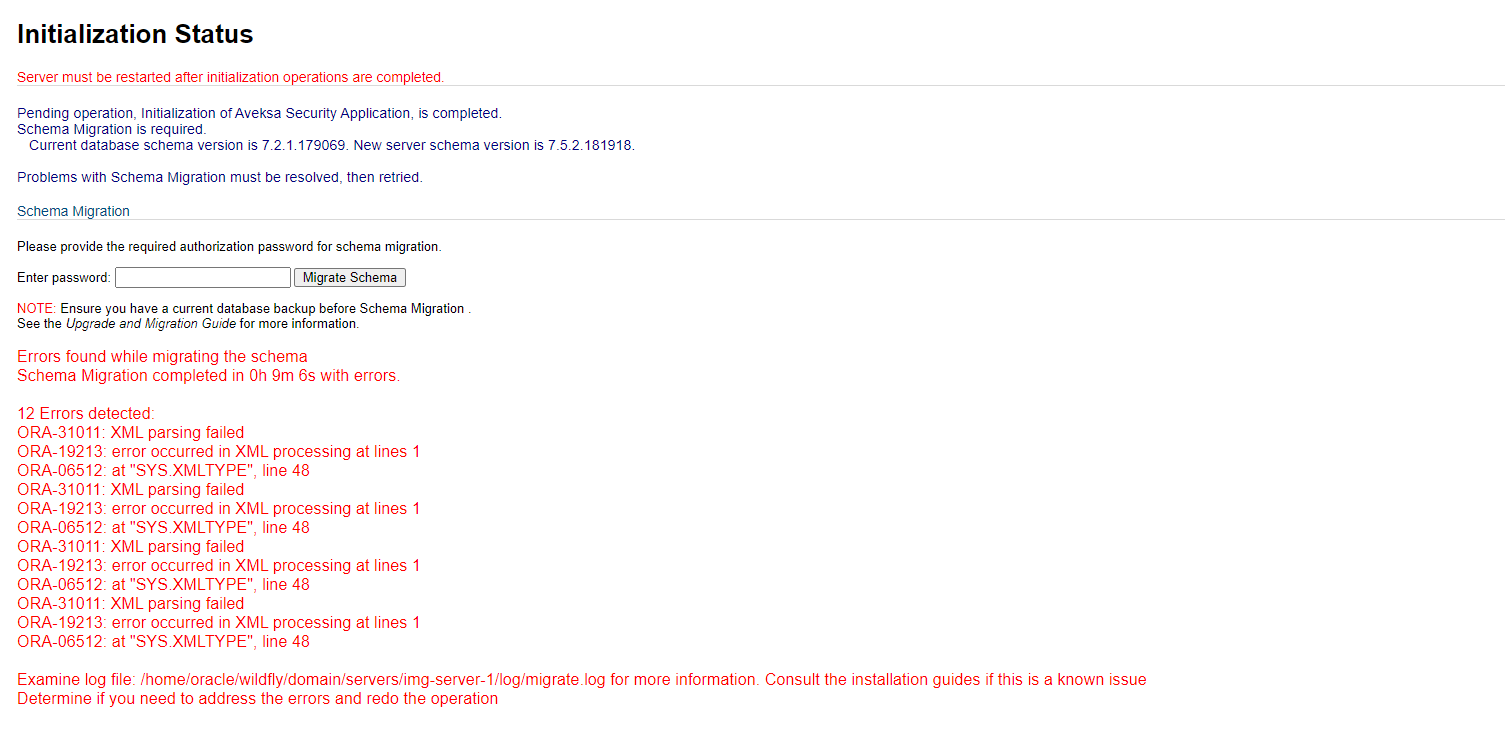Click the current database schema version line
This screenshot has width=1505, height=741.
click(331, 145)
